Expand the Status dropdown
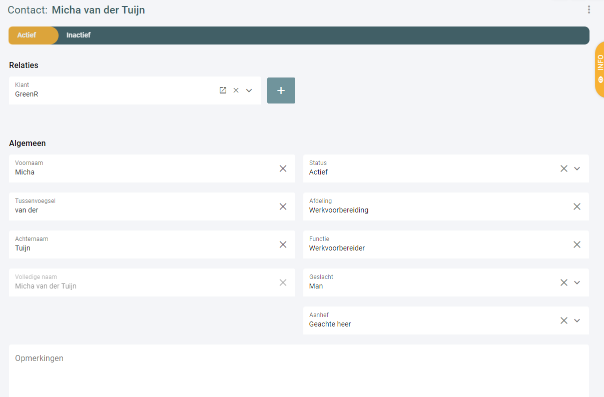The height and width of the screenshot is (397, 604). [577, 168]
